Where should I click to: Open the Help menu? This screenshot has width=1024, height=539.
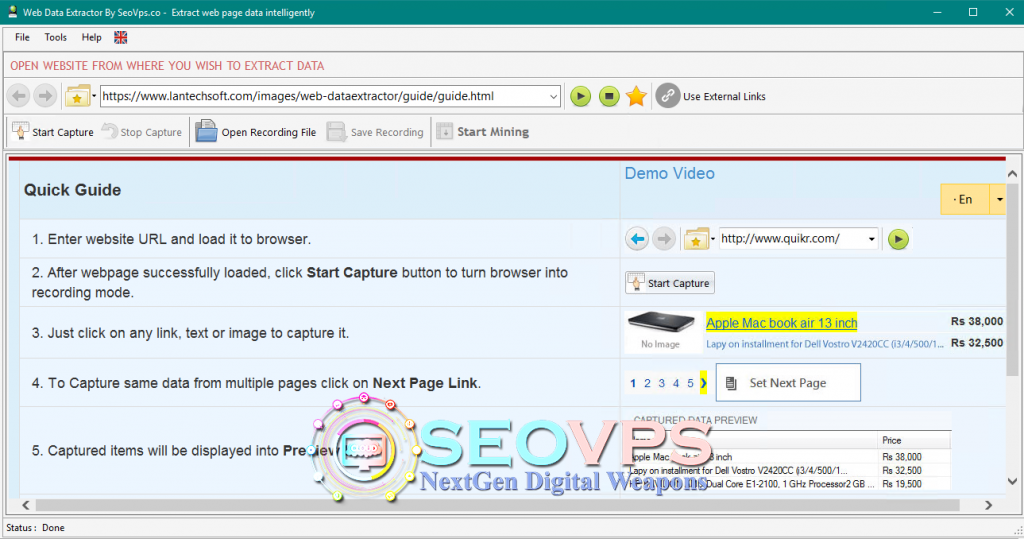click(91, 37)
